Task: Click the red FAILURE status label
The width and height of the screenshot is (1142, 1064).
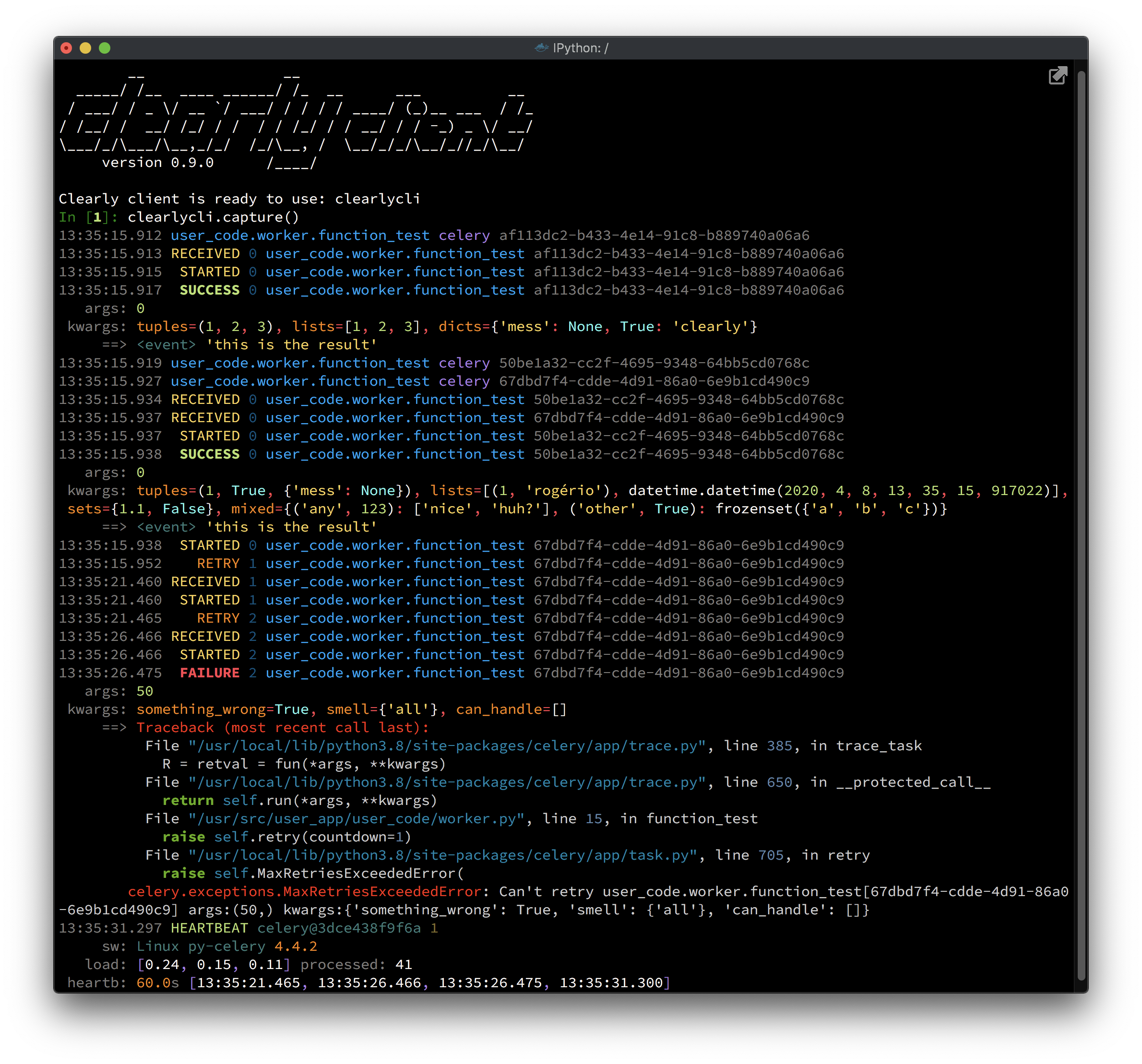Action: click(x=210, y=673)
